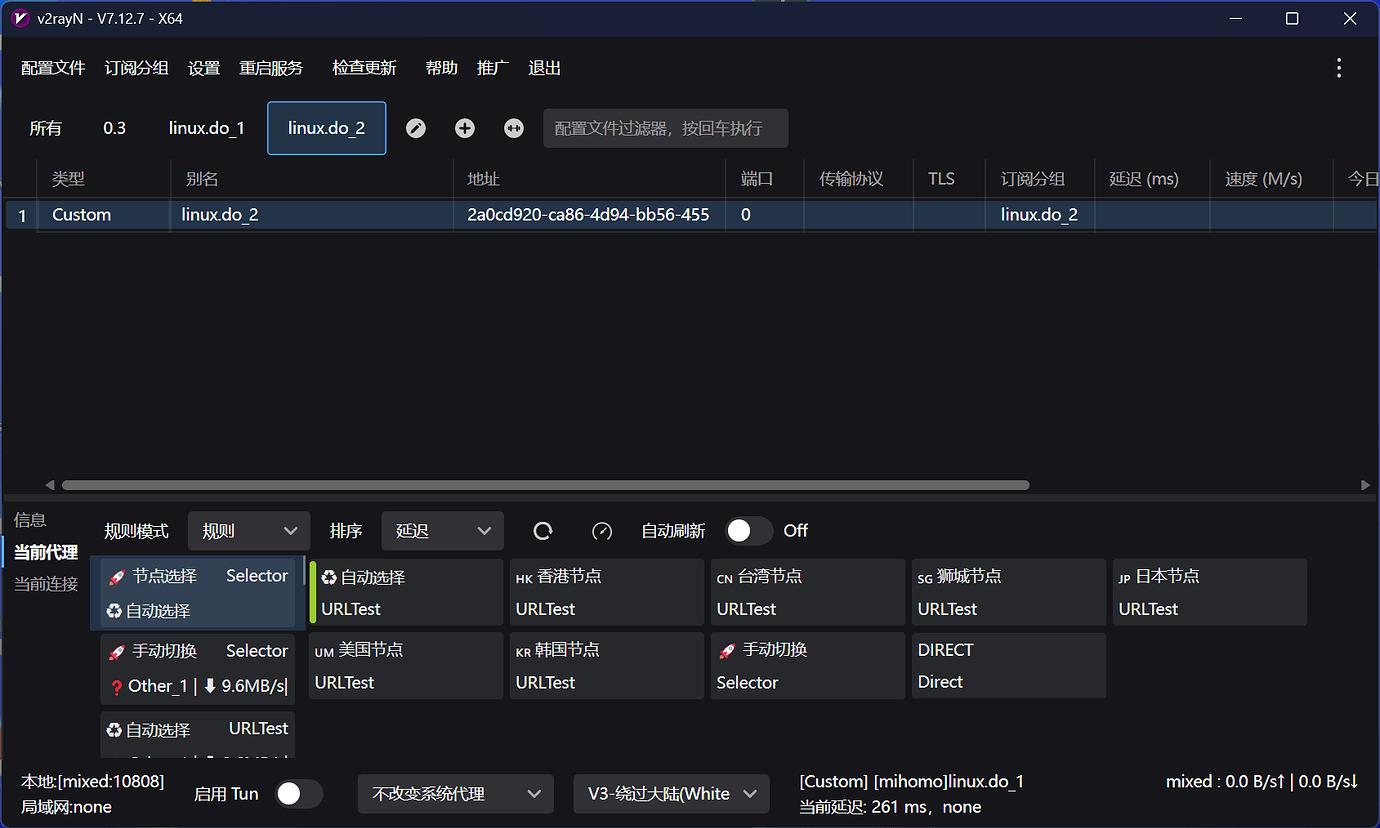The height and width of the screenshot is (828, 1380).
Task: Choose the DIRECT proxy card
Action: pyautogui.click(x=1009, y=665)
